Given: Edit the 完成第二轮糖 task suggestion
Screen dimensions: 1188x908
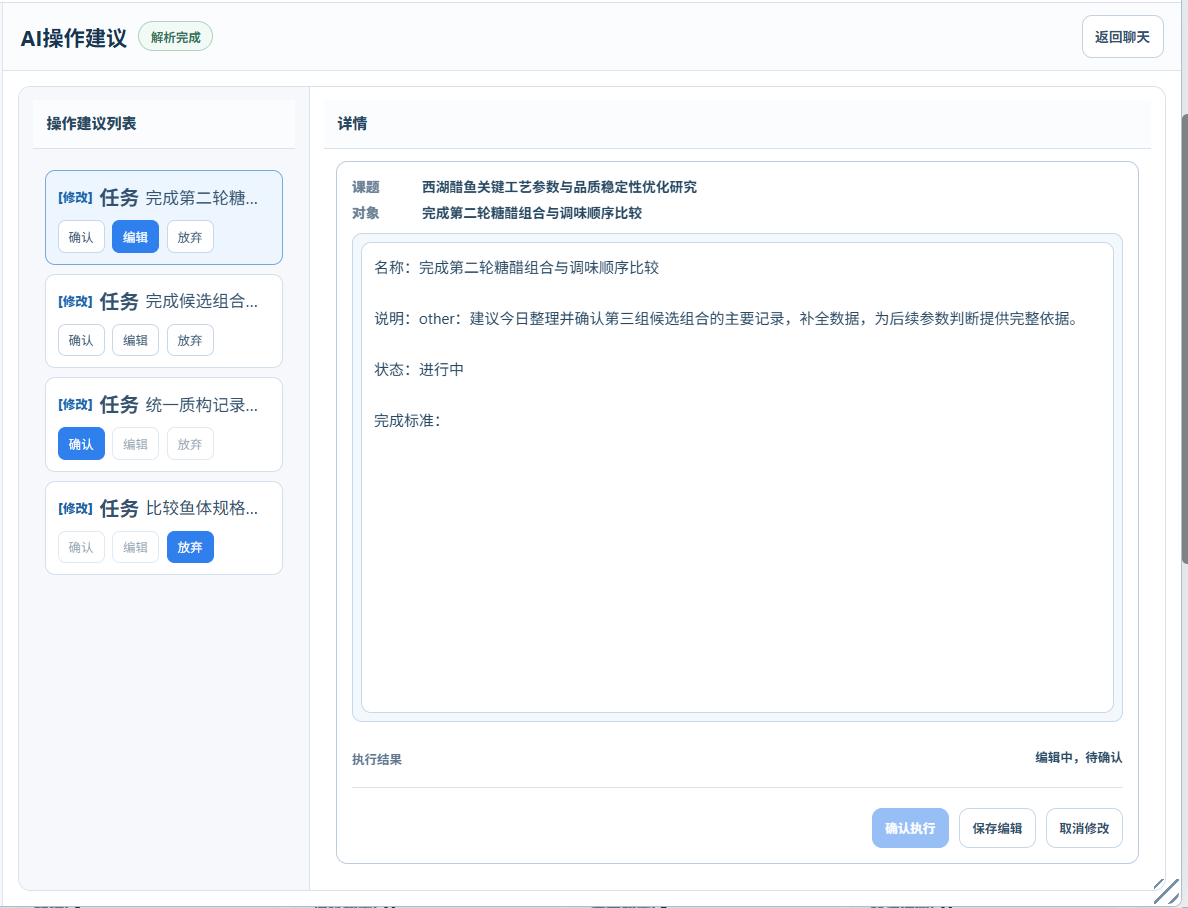Looking at the screenshot, I should [136, 237].
